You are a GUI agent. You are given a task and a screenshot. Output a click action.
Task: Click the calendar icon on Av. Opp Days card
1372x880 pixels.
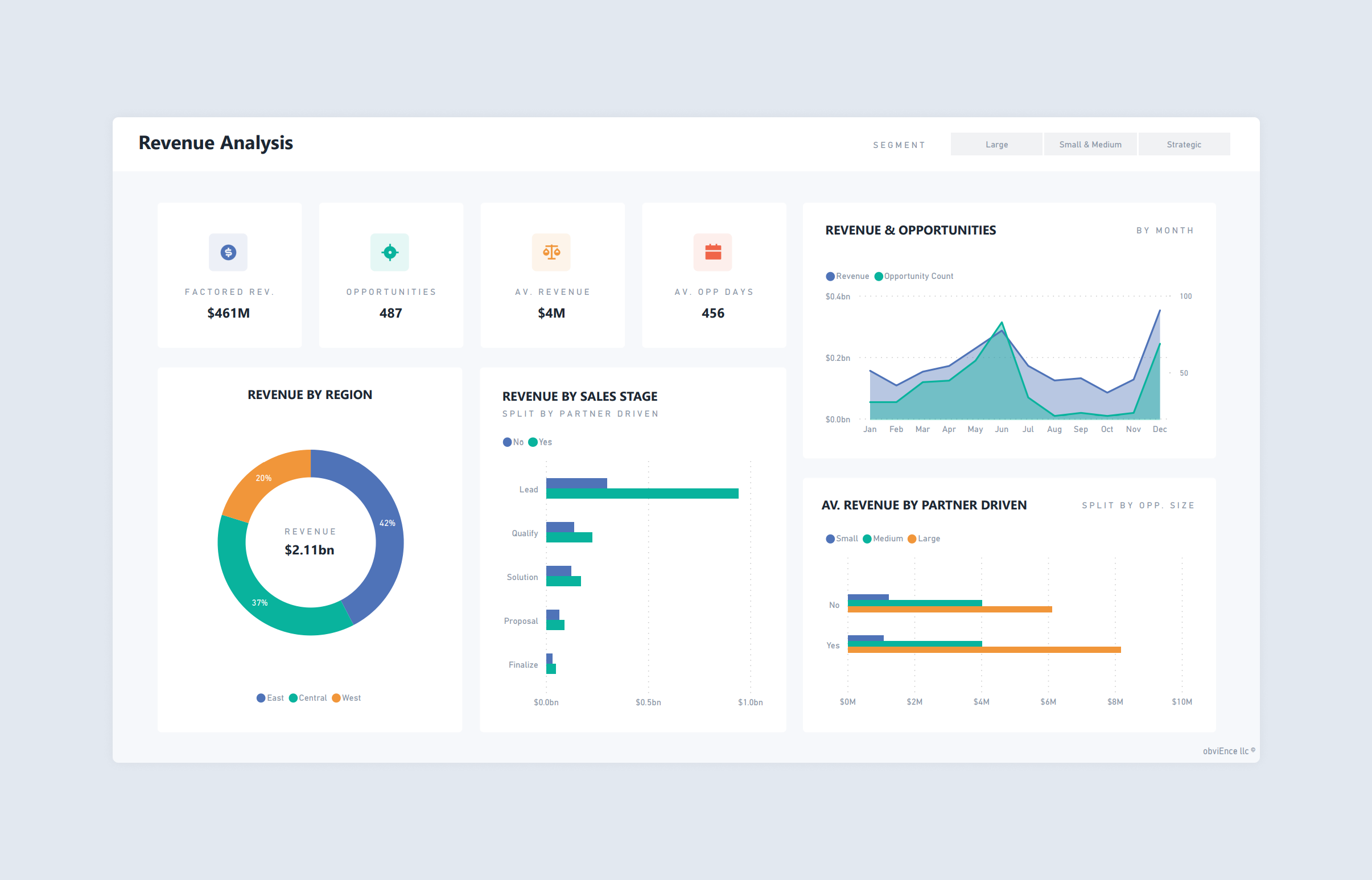pyautogui.click(x=714, y=252)
